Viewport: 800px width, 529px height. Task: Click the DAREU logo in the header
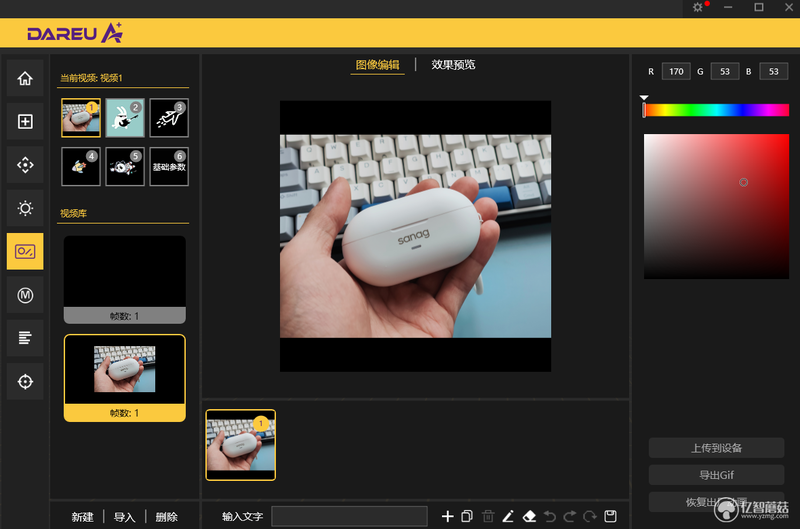coord(75,33)
